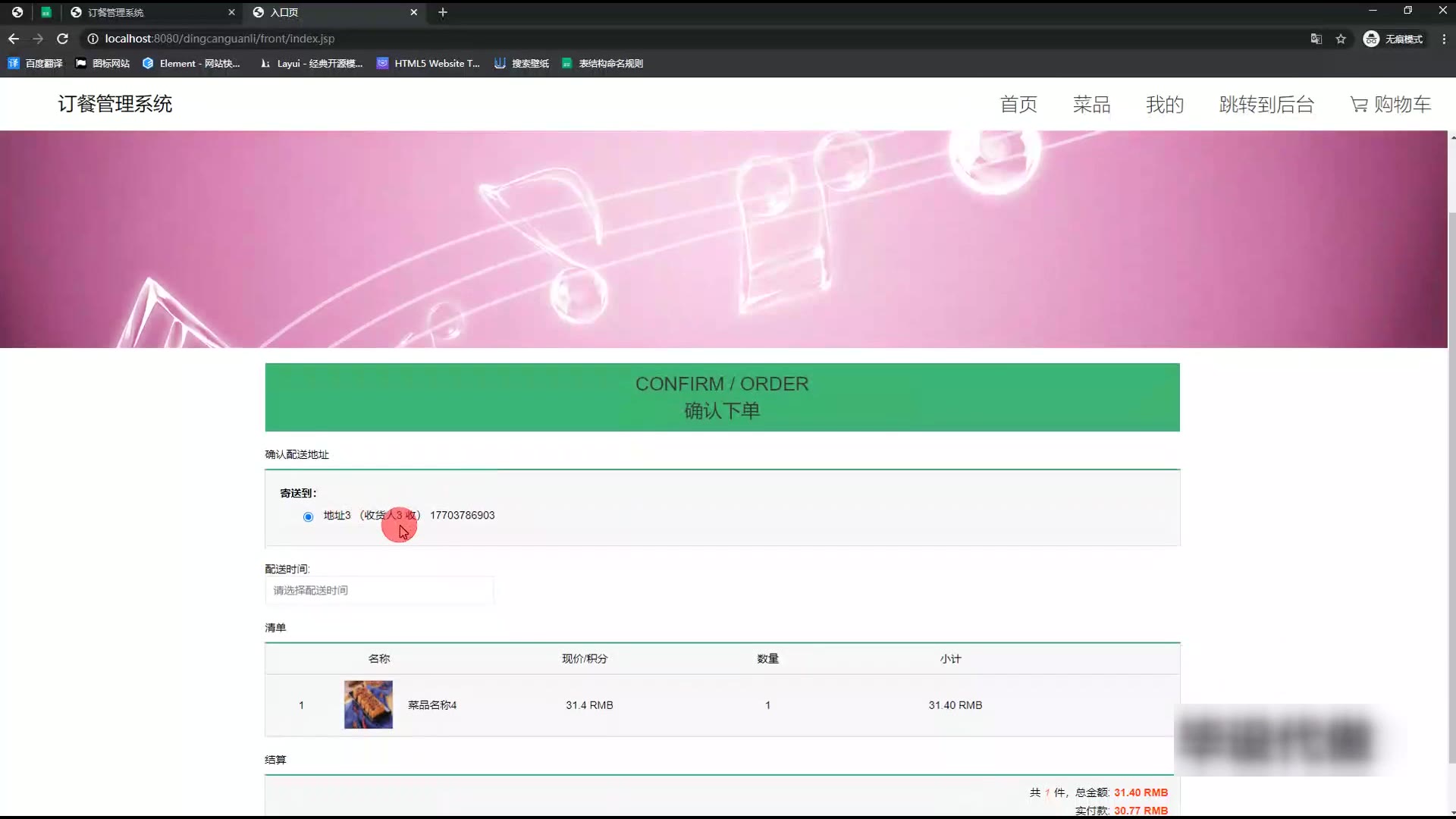
Task: Click the phone number 17703786903
Action: pyautogui.click(x=463, y=515)
